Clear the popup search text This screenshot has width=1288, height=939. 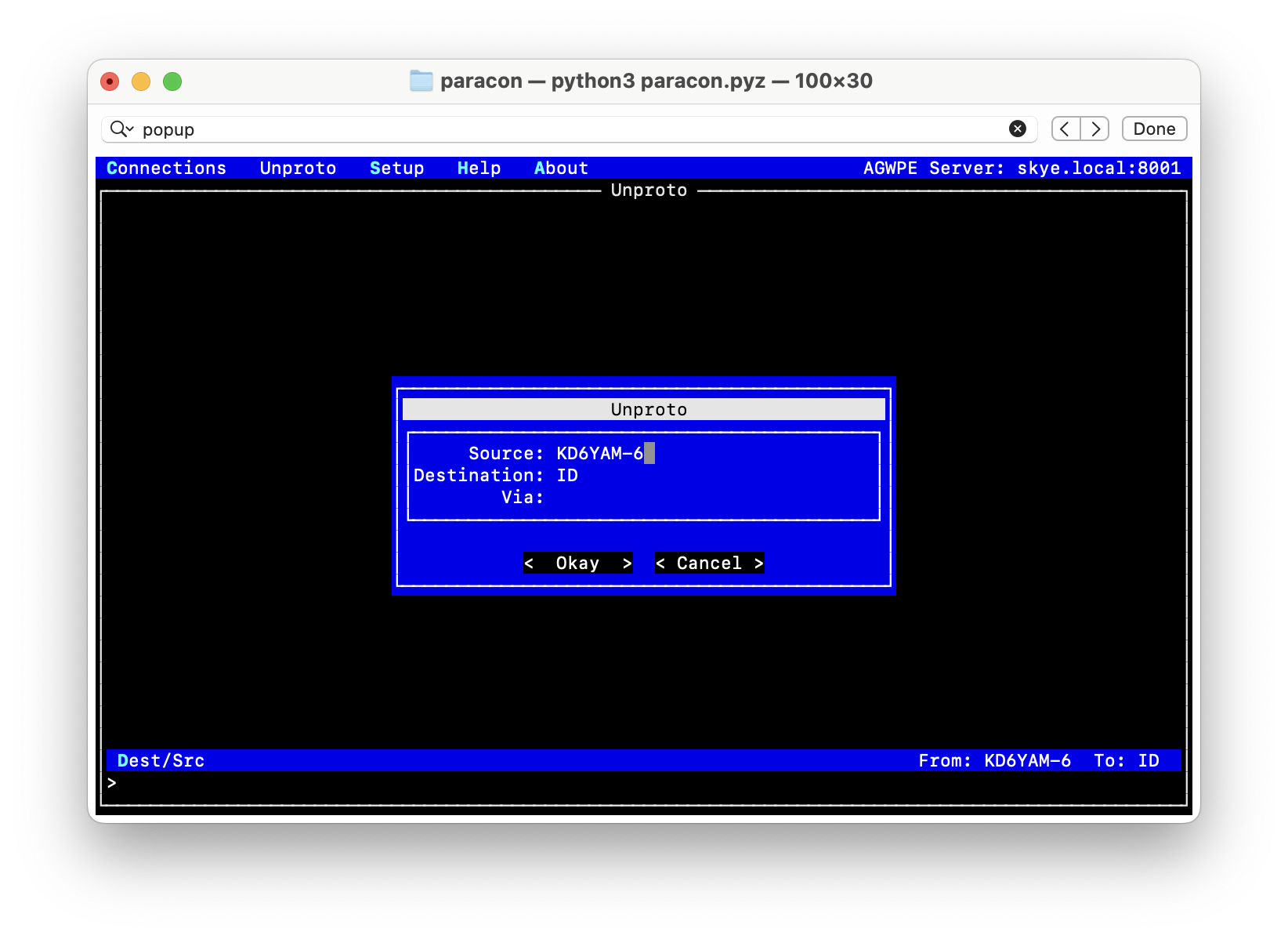[1018, 129]
